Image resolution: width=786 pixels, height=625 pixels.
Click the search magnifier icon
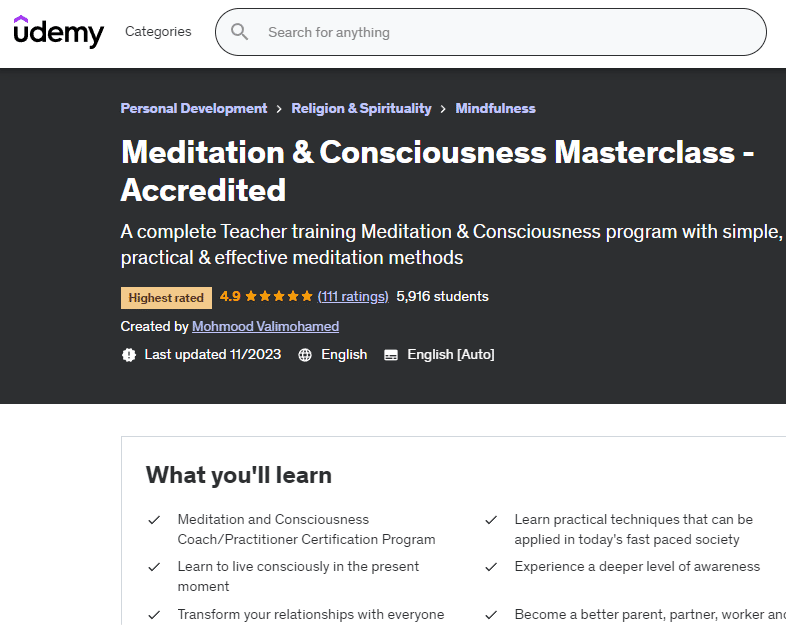240,32
